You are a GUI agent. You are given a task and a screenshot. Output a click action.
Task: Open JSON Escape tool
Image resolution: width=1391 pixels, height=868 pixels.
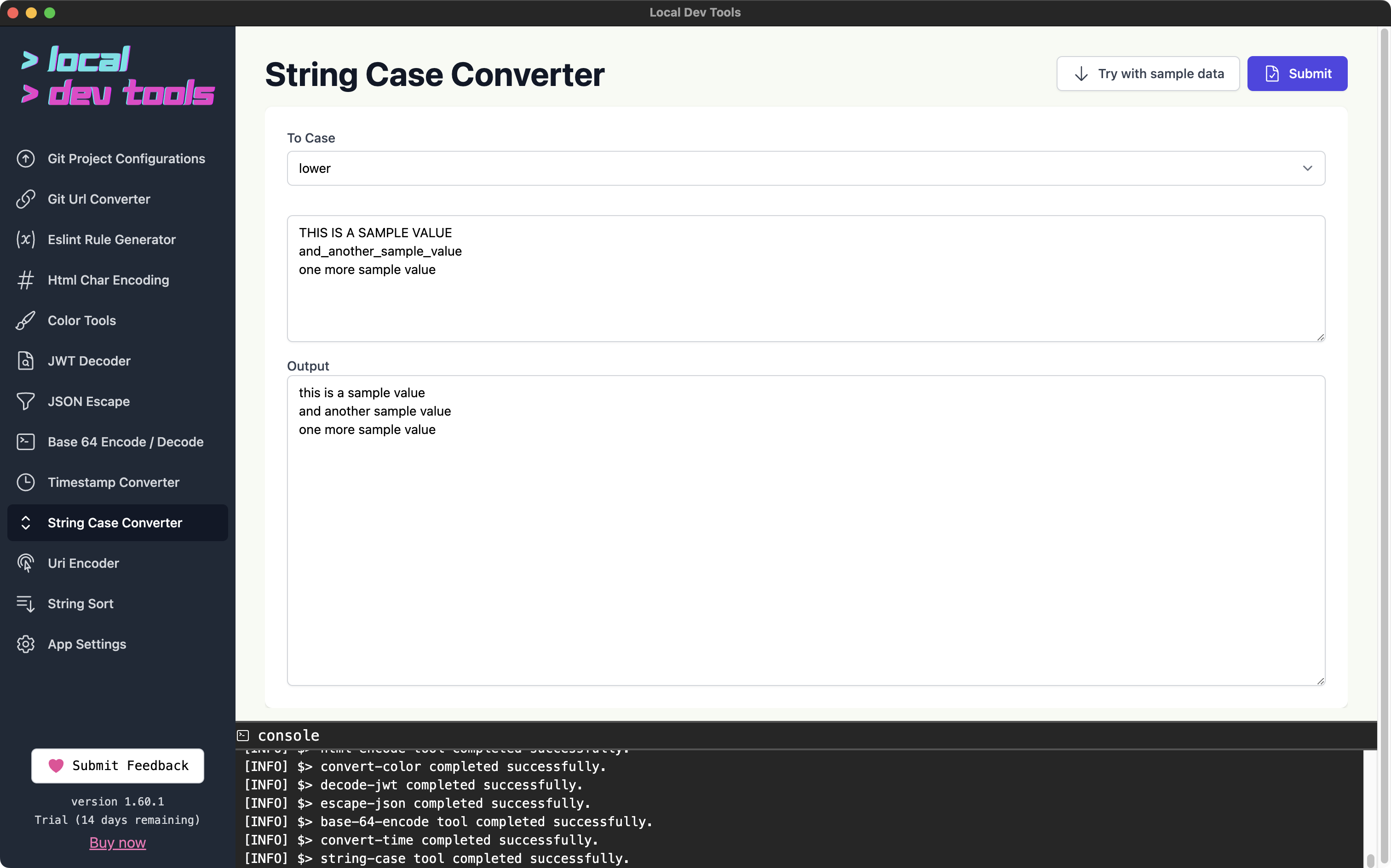click(x=118, y=401)
